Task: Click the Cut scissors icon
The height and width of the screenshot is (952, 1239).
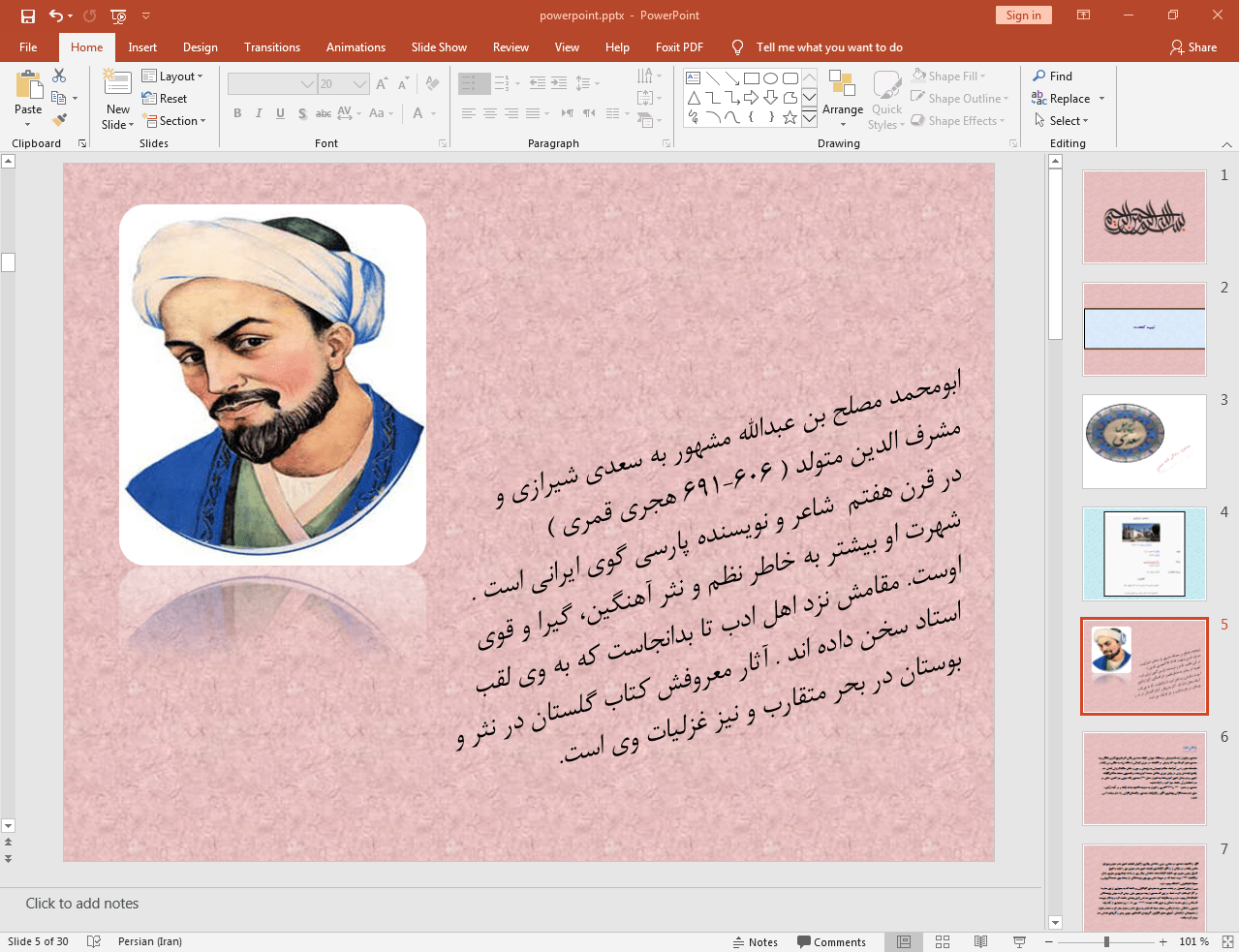Action: pyautogui.click(x=59, y=76)
